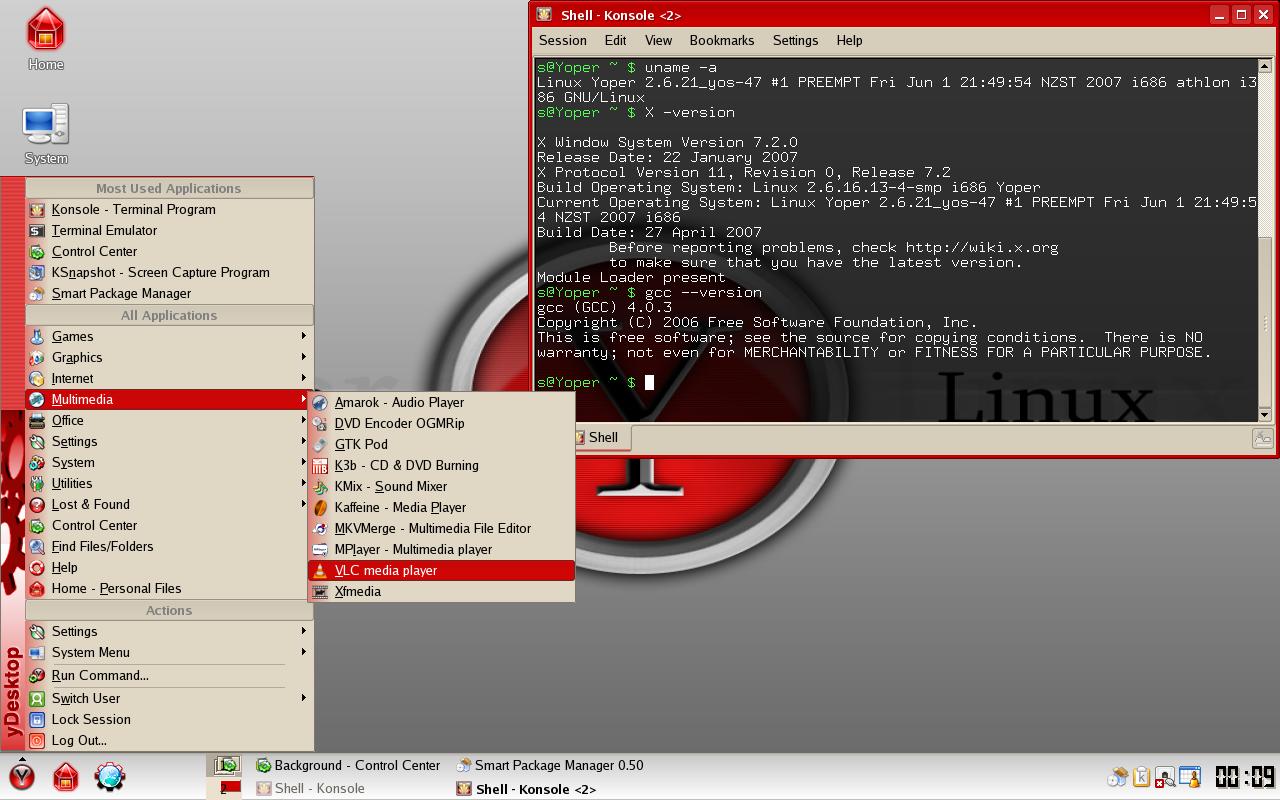This screenshot has width=1280, height=800.
Task: Open MKVMerge - Multimedia File Editor
Action: pos(441,528)
